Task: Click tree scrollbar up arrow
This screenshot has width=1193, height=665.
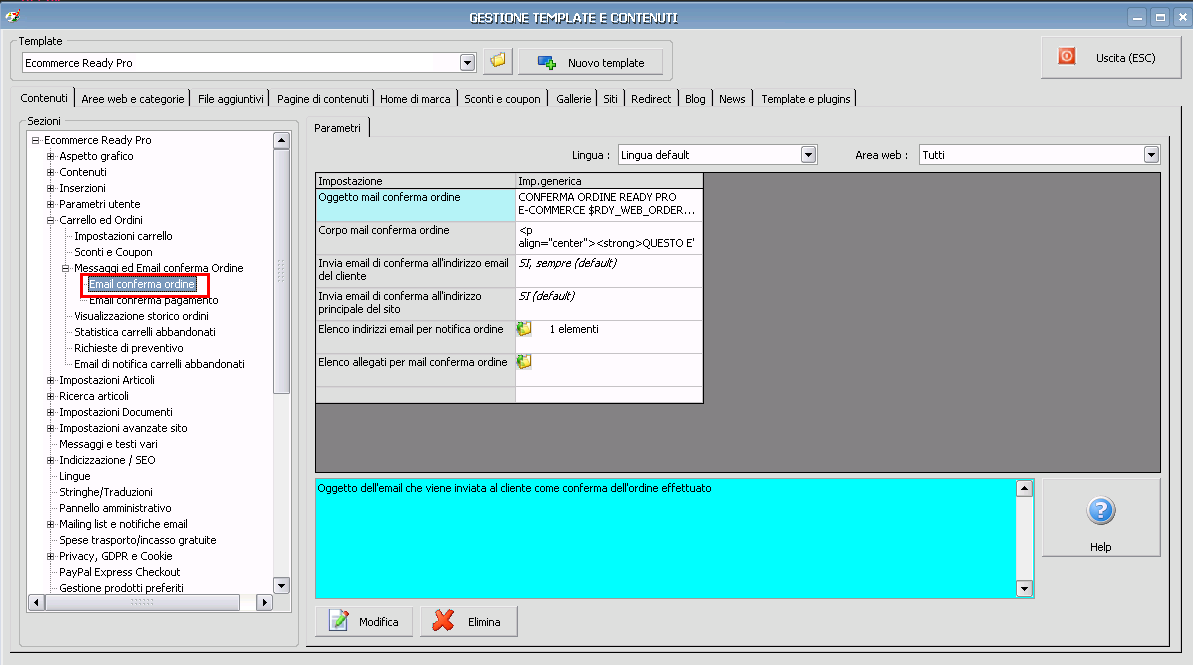Action: (282, 140)
